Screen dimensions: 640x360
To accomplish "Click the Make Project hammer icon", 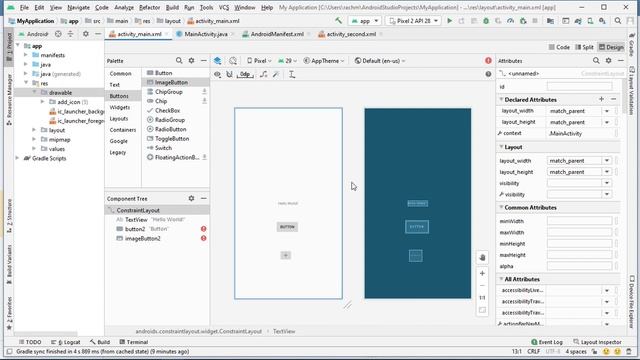I will 338,21.
